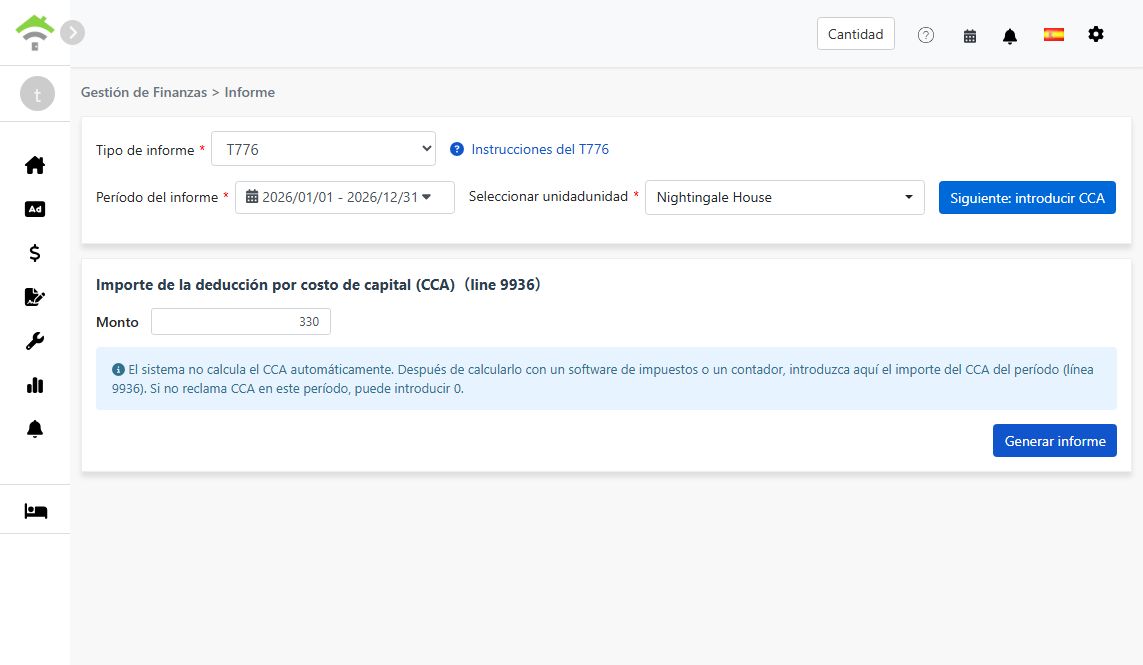Click Siguiente: introducir CCA button
The width and height of the screenshot is (1143, 665).
click(1027, 198)
